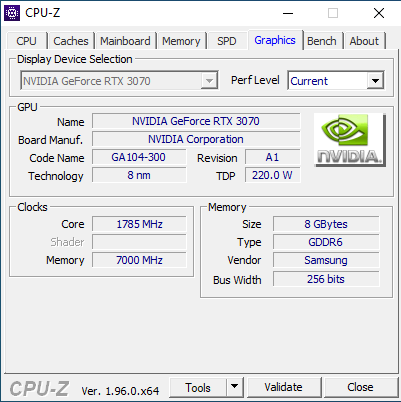Click the NVIDIA Corporation board manufacturer value
The height and width of the screenshot is (402, 401).
196,139
